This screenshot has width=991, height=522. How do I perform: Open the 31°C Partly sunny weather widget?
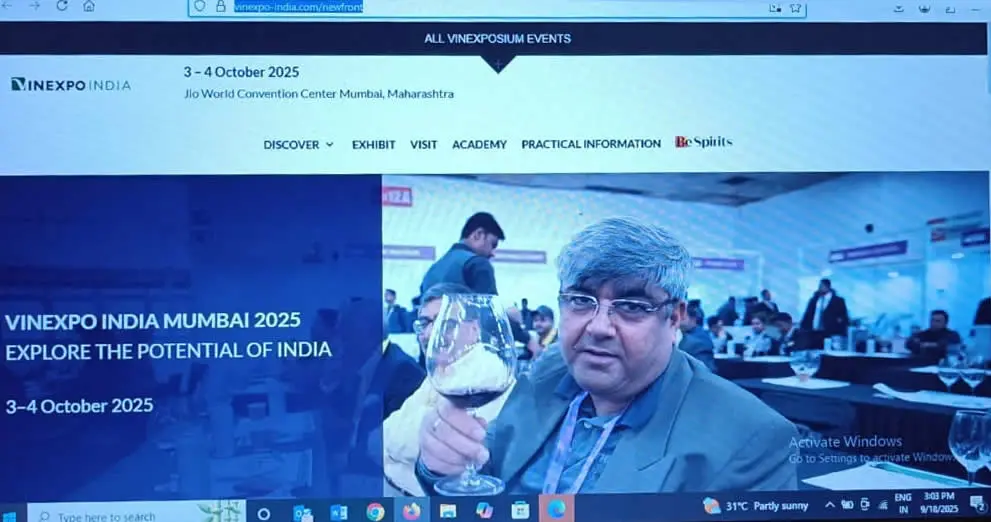click(x=755, y=506)
